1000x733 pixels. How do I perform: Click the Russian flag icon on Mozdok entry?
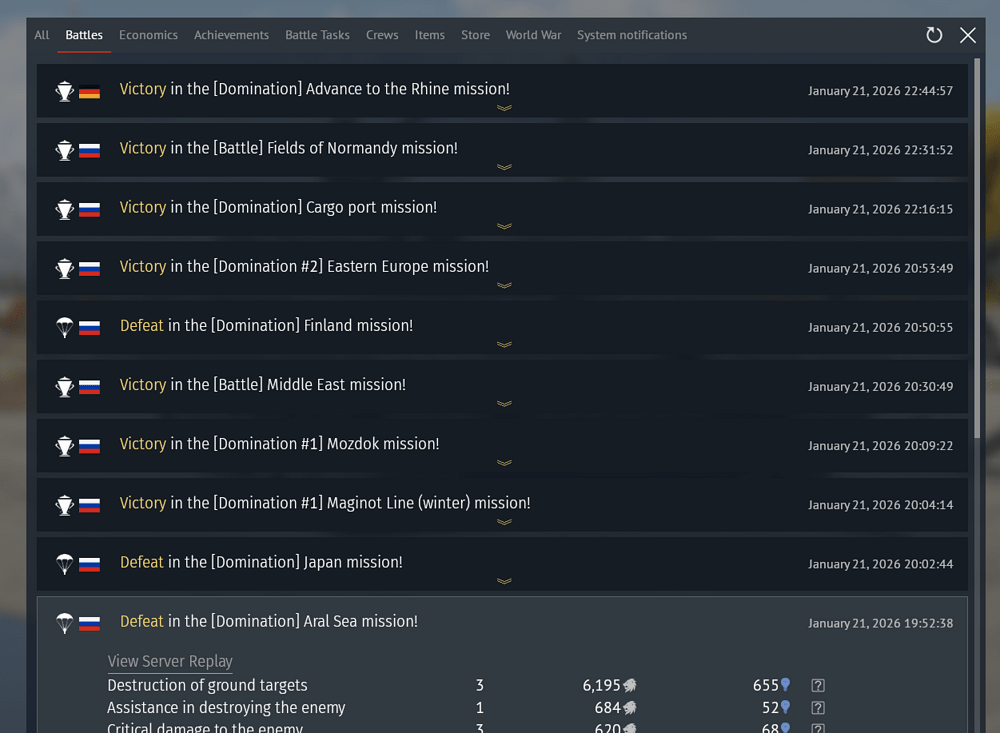pyautogui.click(x=89, y=445)
